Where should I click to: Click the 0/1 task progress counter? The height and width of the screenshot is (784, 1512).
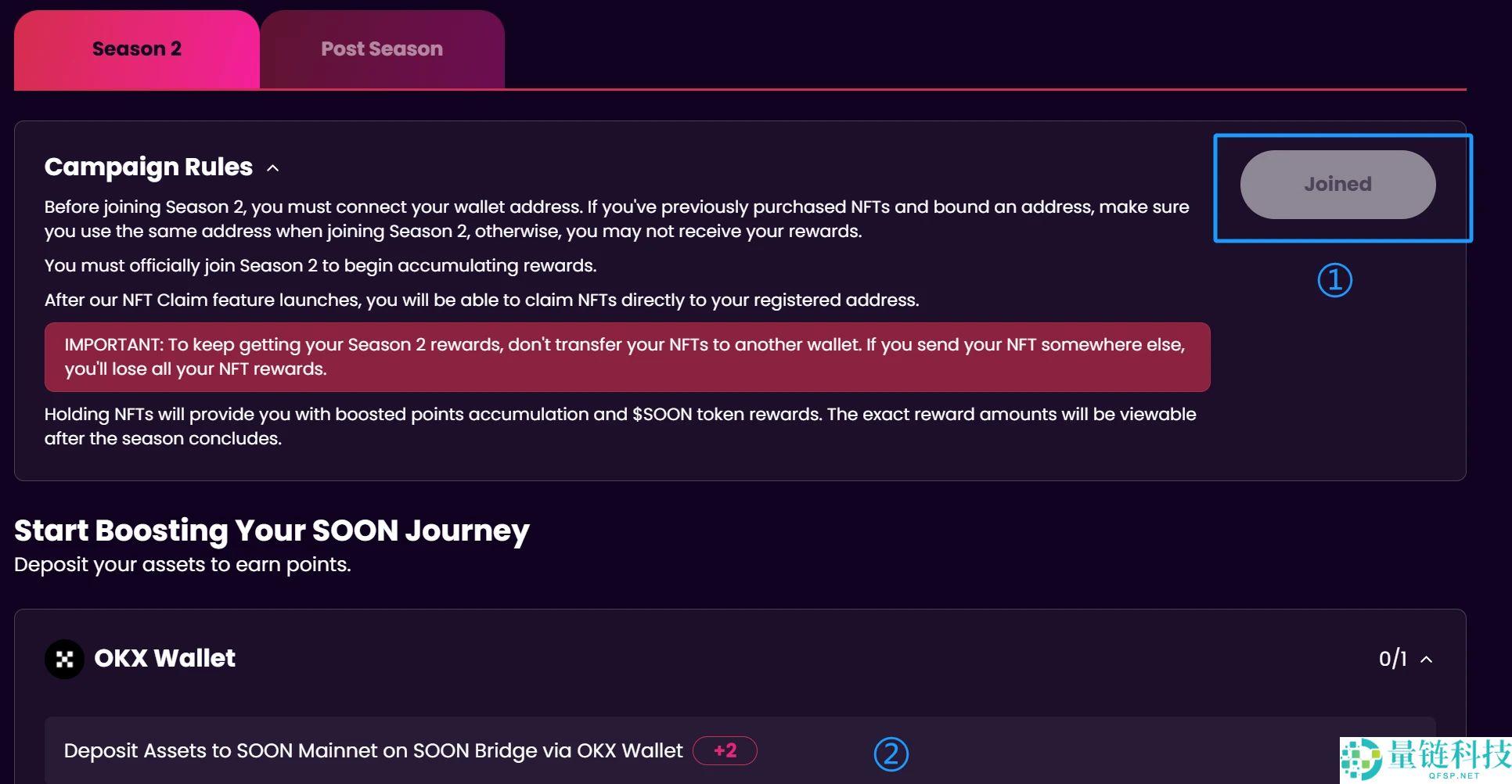tap(1392, 659)
